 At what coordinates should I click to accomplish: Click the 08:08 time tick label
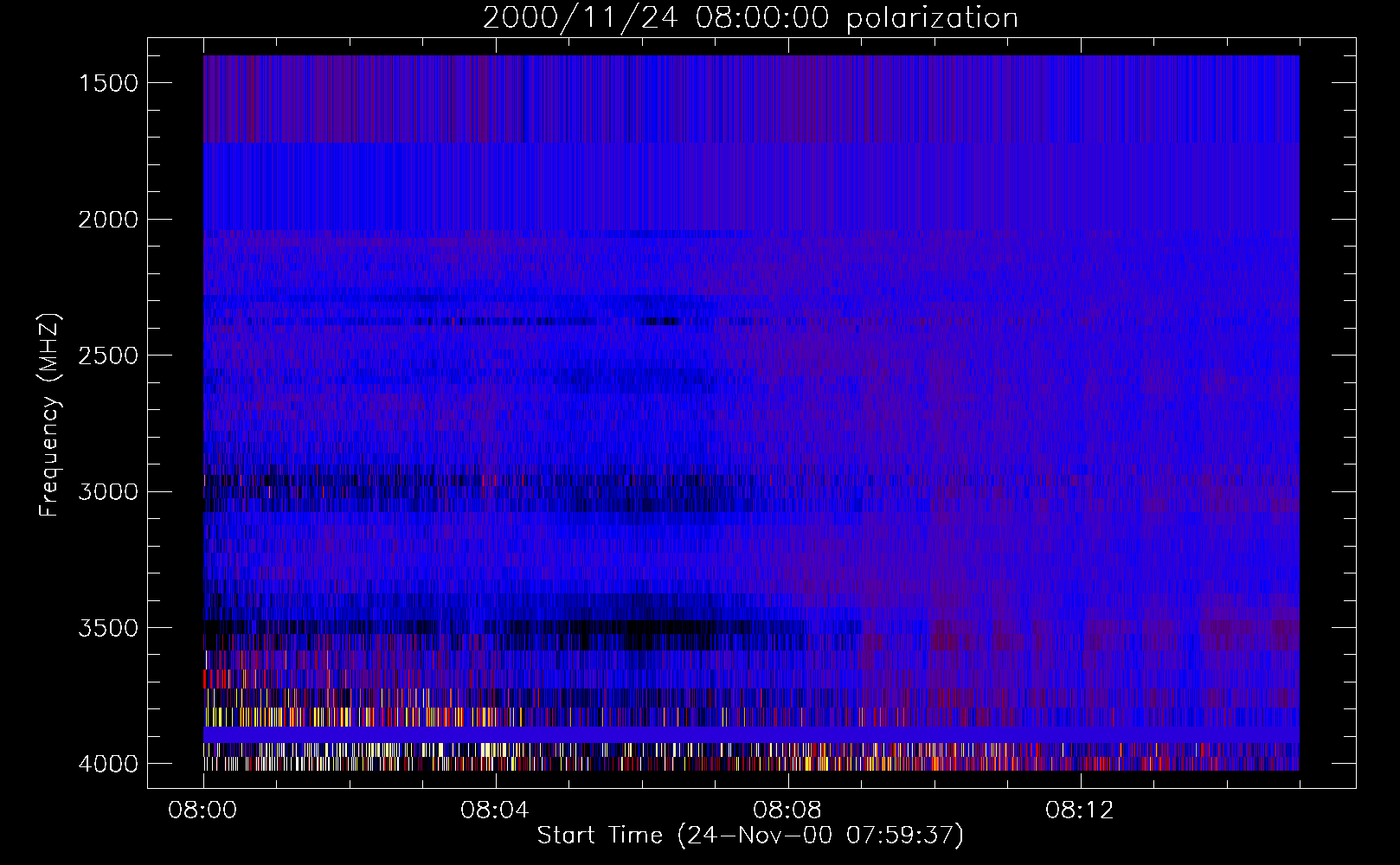tap(788, 811)
